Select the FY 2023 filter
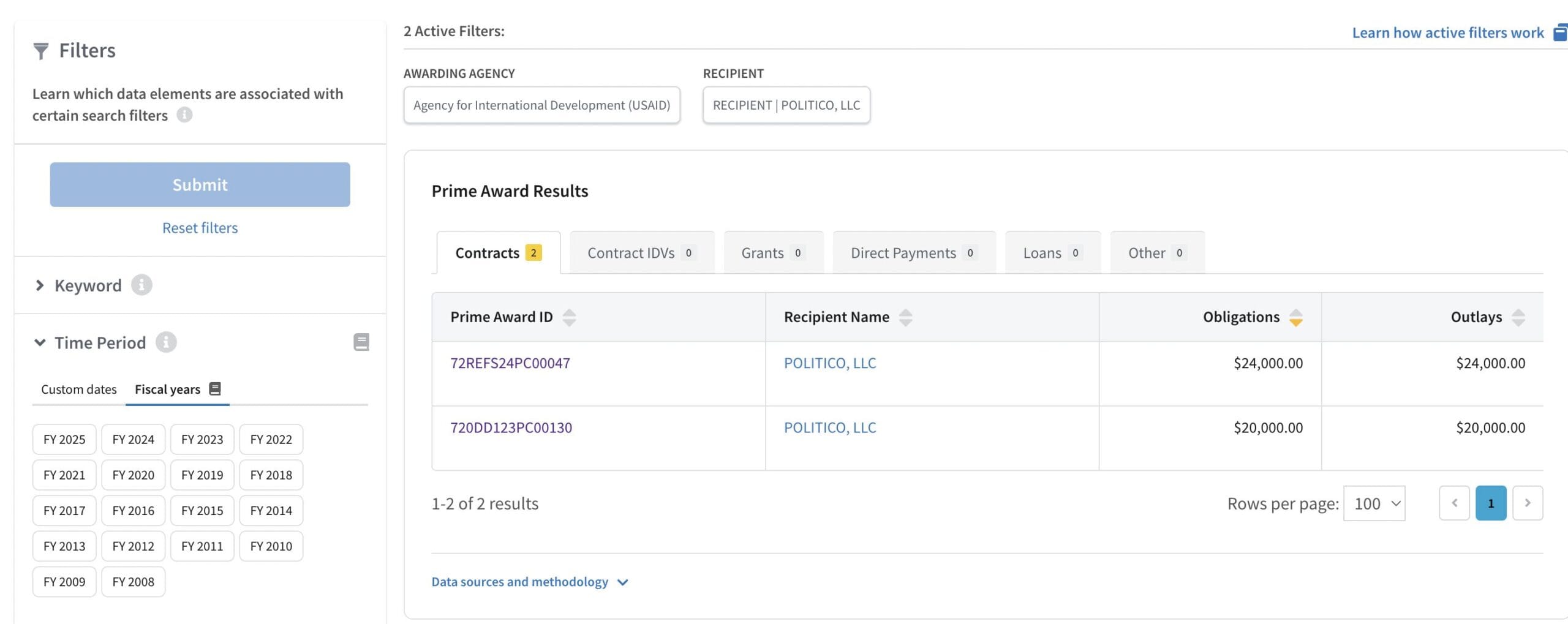Viewport: 1568px width, 624px height. tap(202, 440)
